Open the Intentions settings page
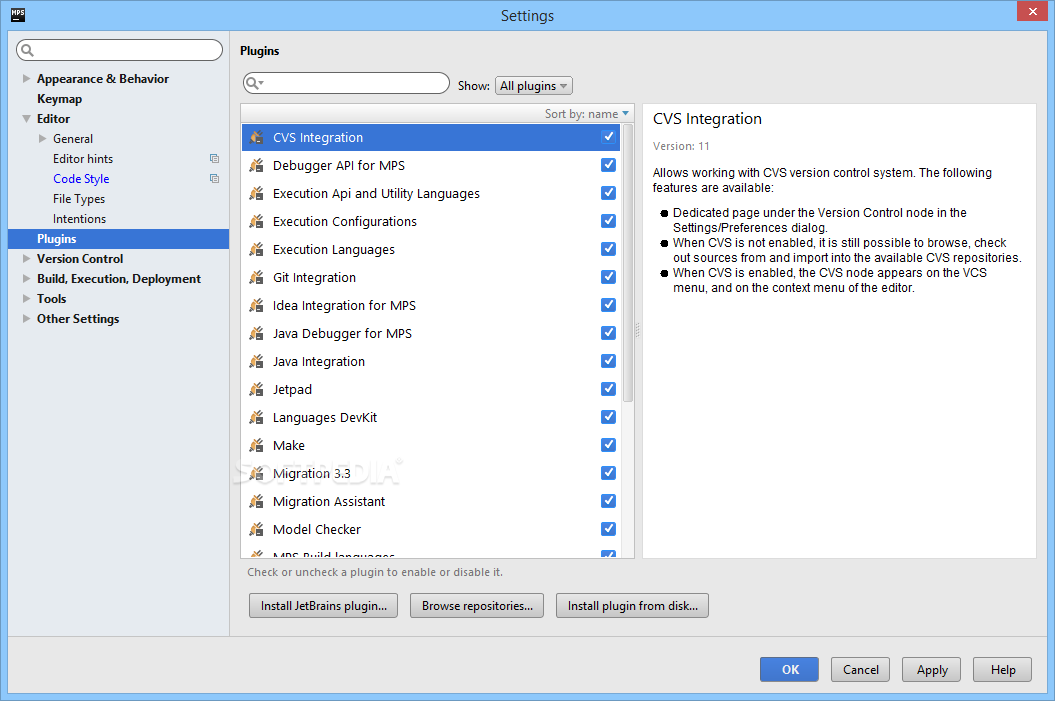The height and width of the screenshot is (701, 1055). (x=79, y=219)
